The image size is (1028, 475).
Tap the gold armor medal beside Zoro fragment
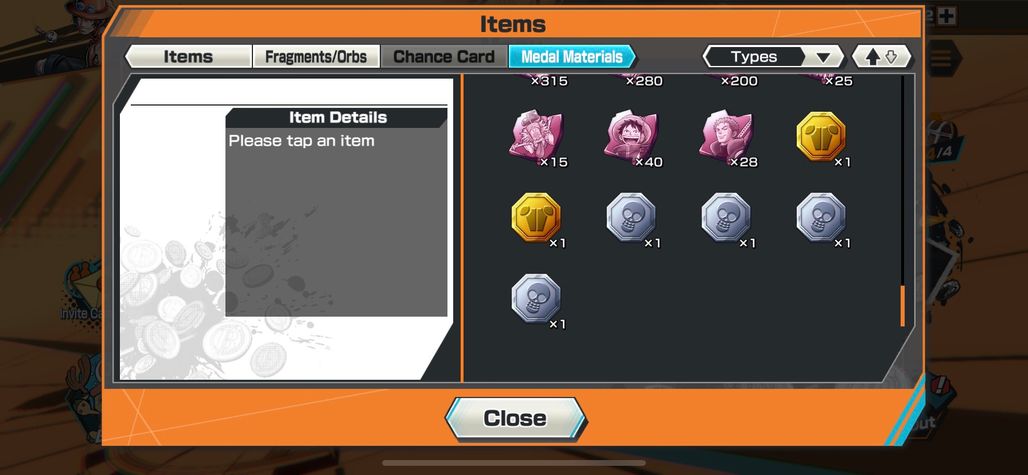tap(821, 136)
